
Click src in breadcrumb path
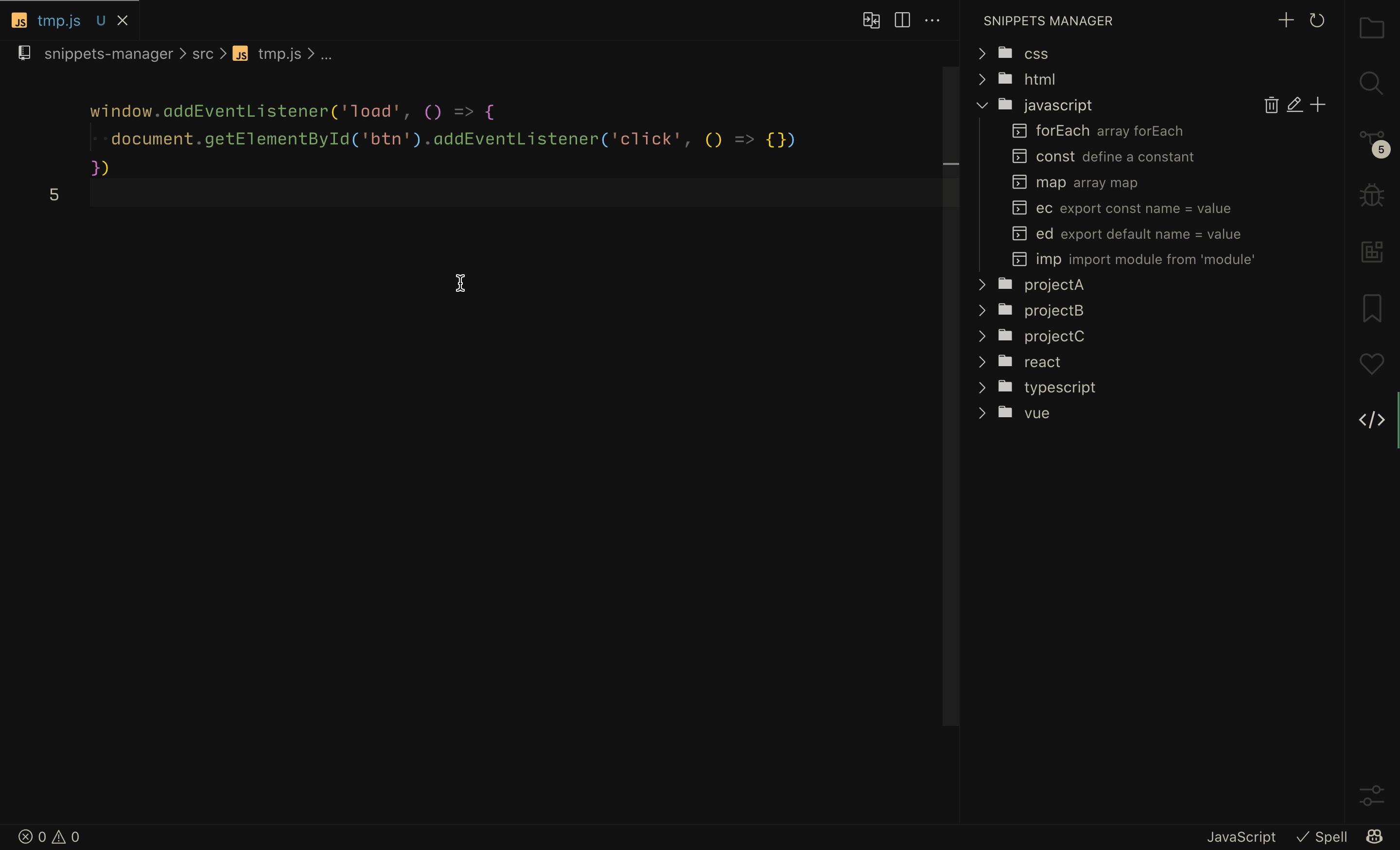203,53
